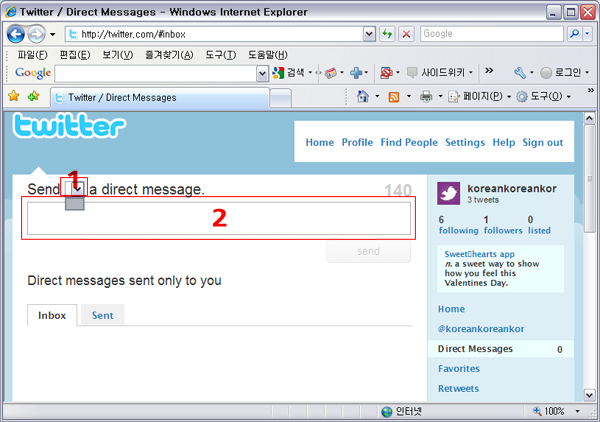Click the 1 followers link

coord(503,225)
